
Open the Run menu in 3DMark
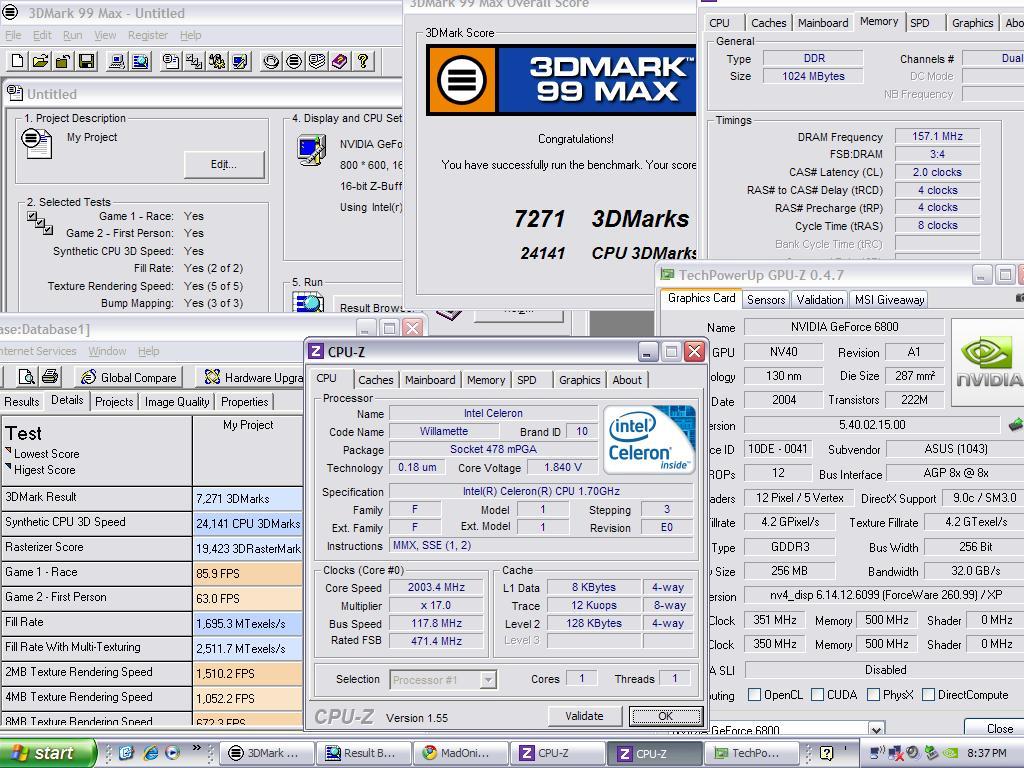72,35
